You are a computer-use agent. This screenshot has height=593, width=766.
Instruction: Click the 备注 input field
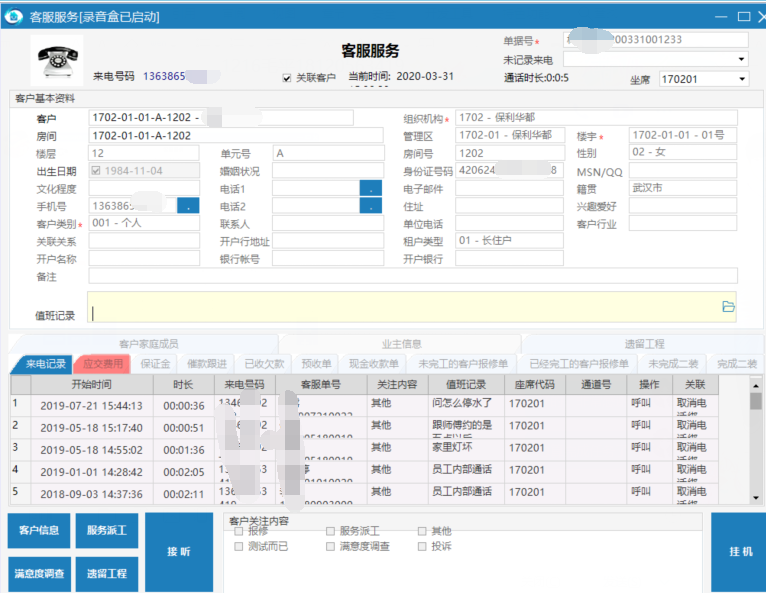pos(413,275)
